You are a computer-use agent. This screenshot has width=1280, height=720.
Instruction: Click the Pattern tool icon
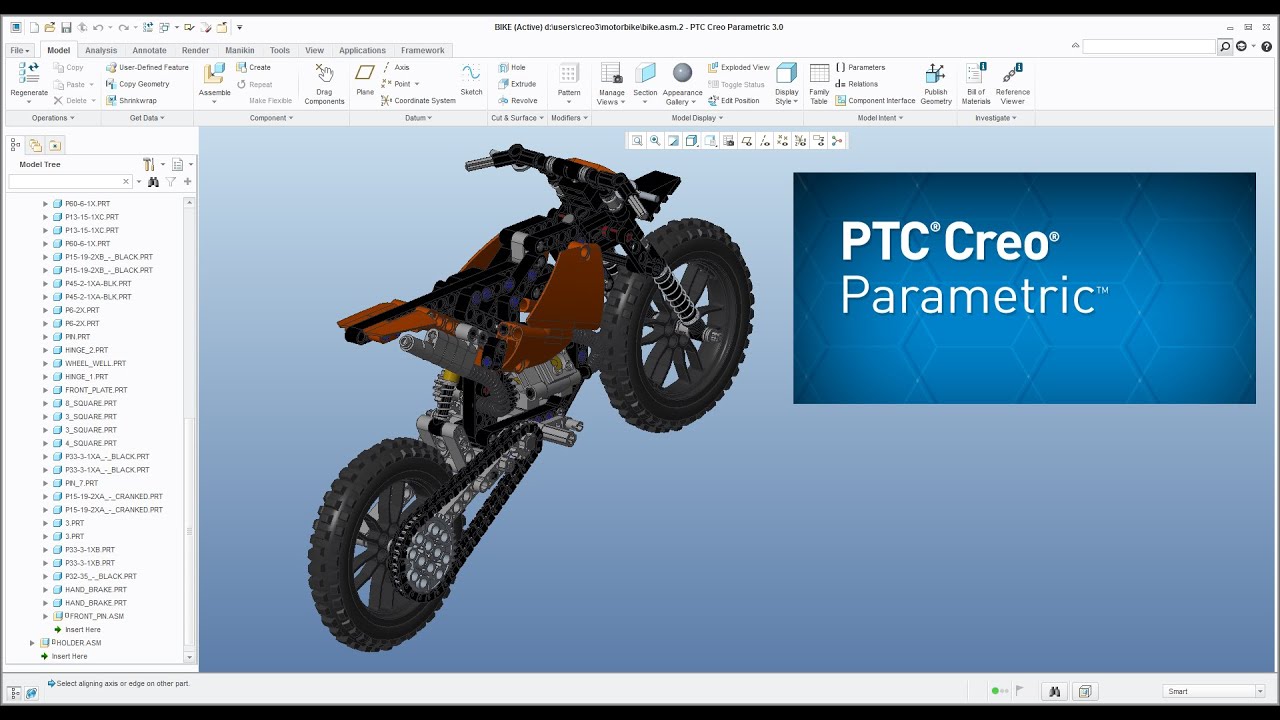pos(569,74)
